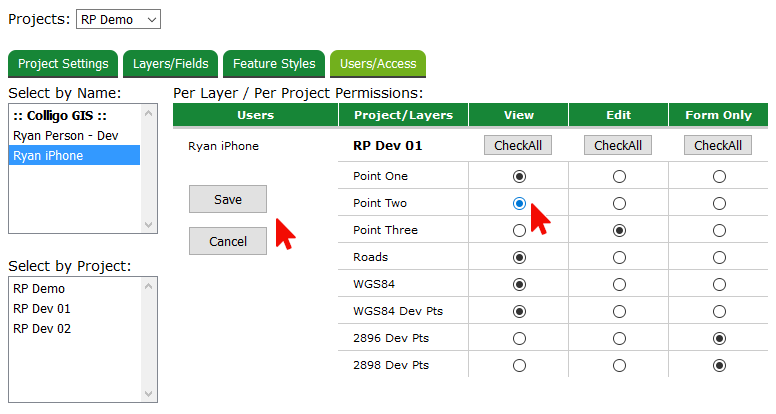Switch to the Project Settings tab
The height and width of the screenshot is (414, 776).
tap(63, 64)
